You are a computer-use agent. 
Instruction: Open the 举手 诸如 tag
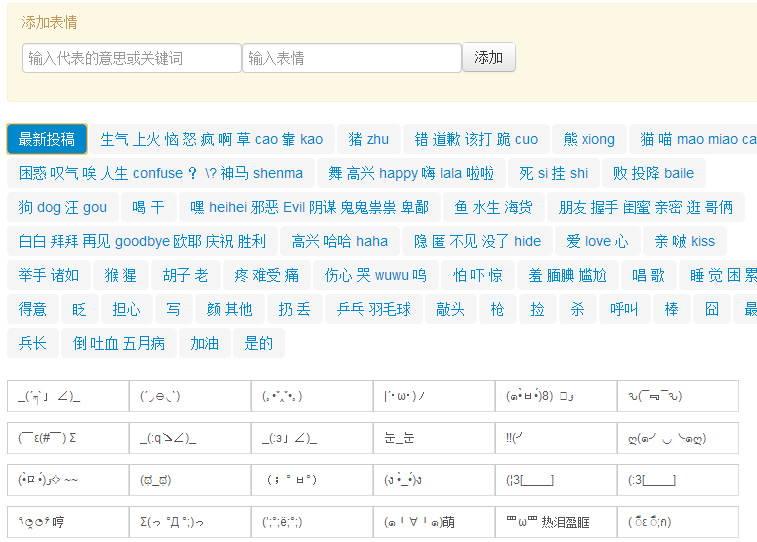(49, 275)
